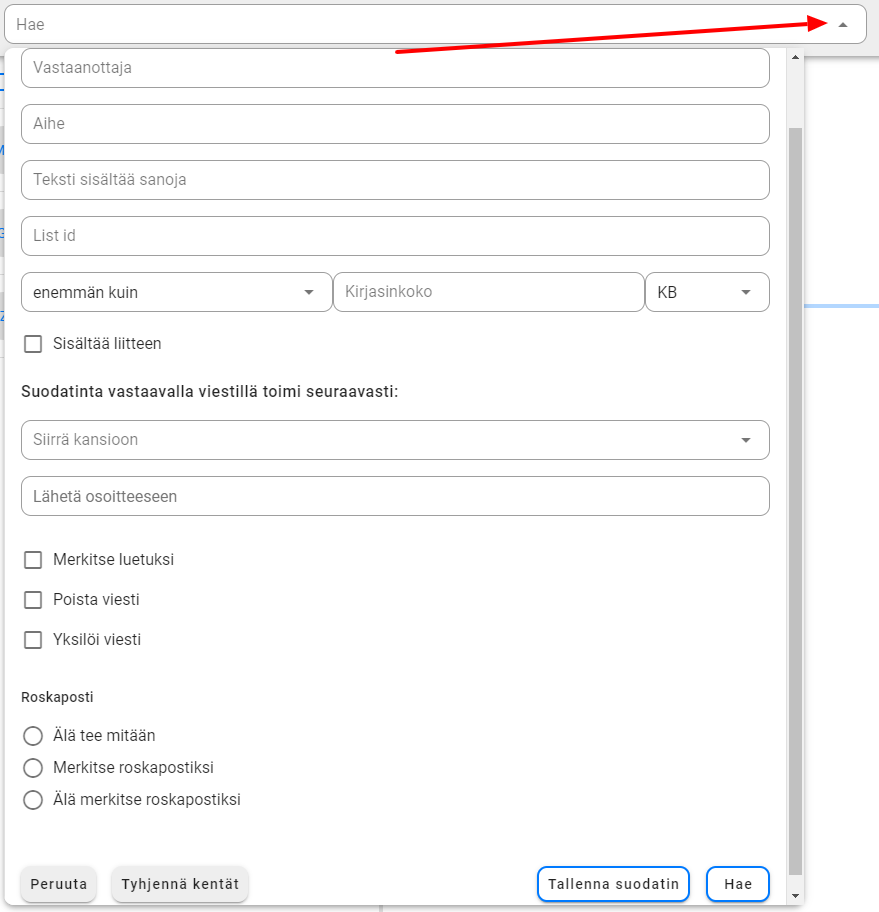879x912 pixels.
Task: Choose Merkitse roskapostiksi radio option
Action: point(33,768)
